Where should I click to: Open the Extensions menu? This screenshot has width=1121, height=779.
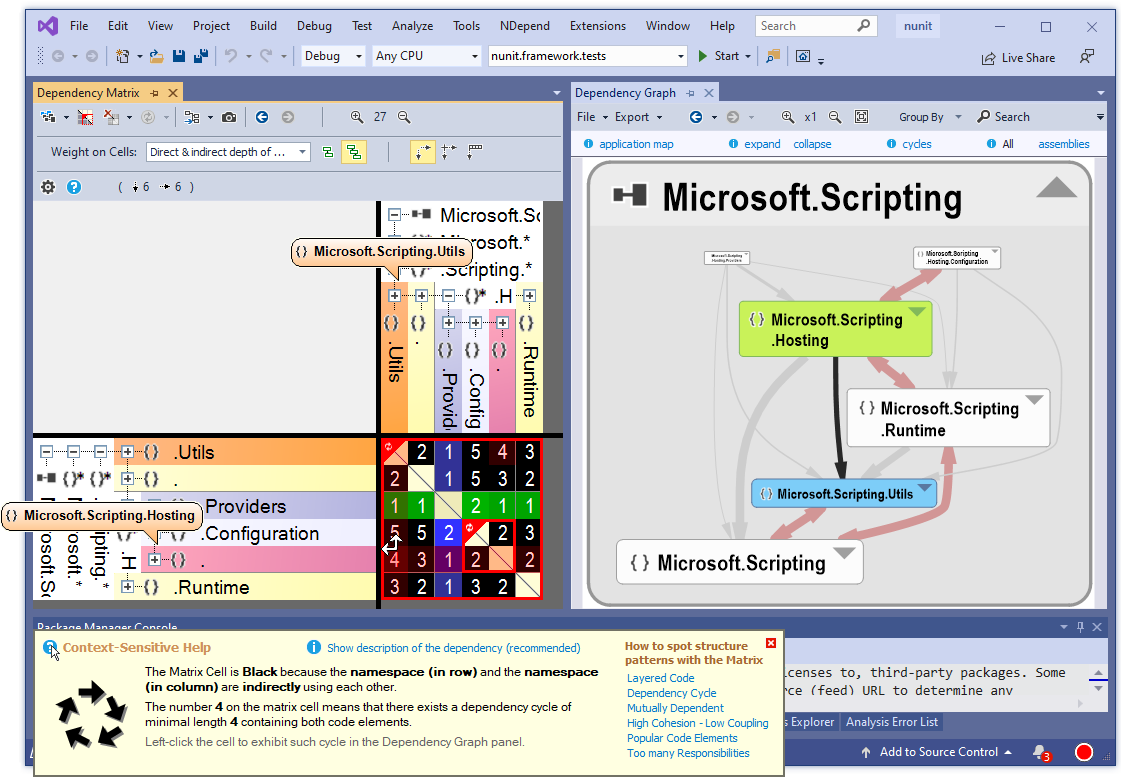pos(598,26)
